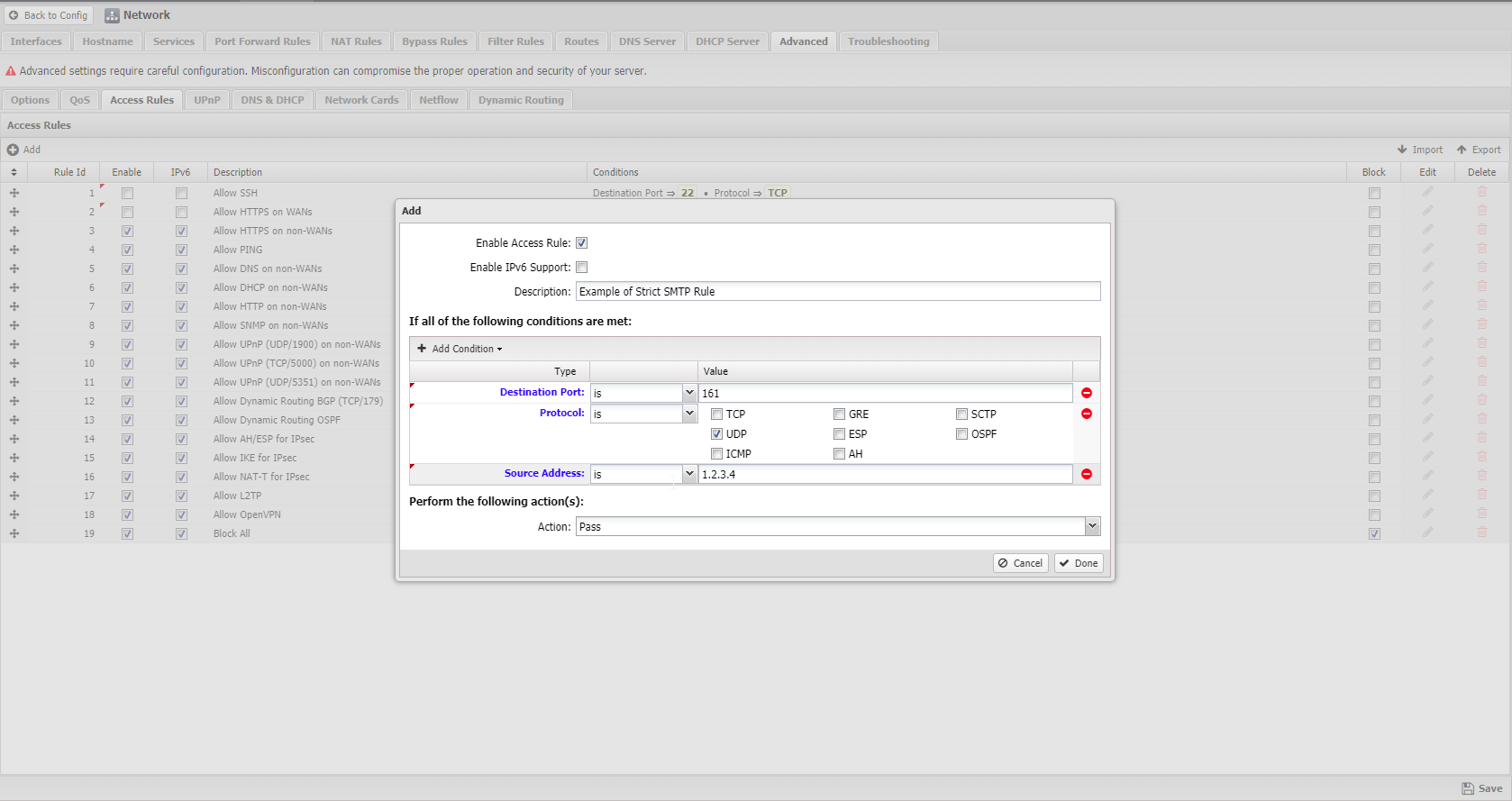Click the Source Address value field
The height and width of the screenshot is (801, 1512).
tap(885, 474)
